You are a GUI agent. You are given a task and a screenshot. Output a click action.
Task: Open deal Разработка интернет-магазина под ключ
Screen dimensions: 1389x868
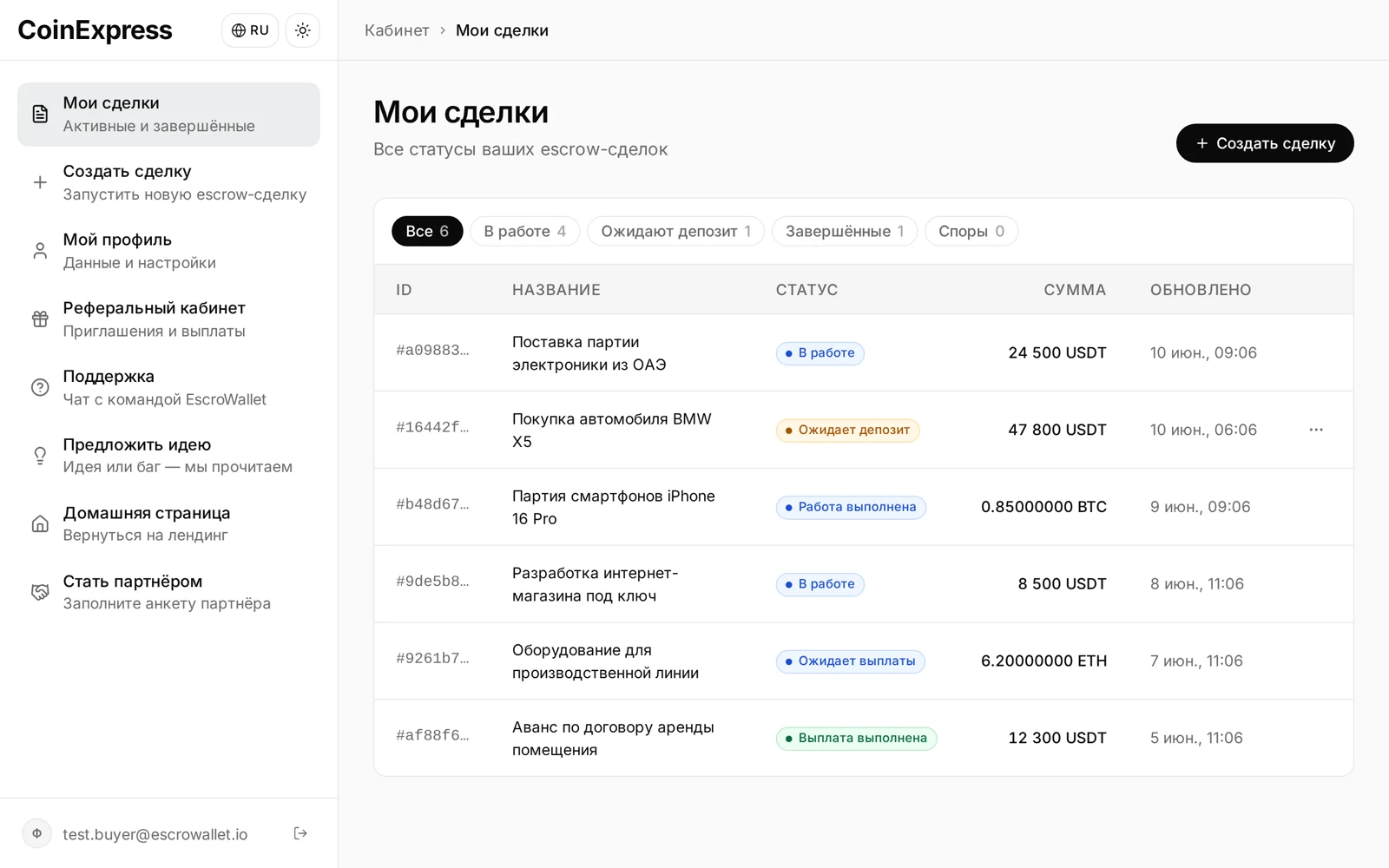point(596,584)
